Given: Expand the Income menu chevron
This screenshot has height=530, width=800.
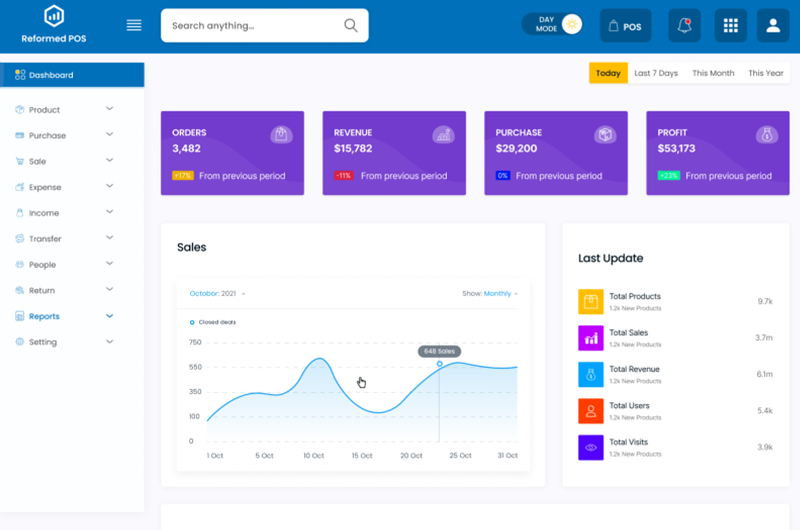Looking at the screenshot, I should 109,212.
